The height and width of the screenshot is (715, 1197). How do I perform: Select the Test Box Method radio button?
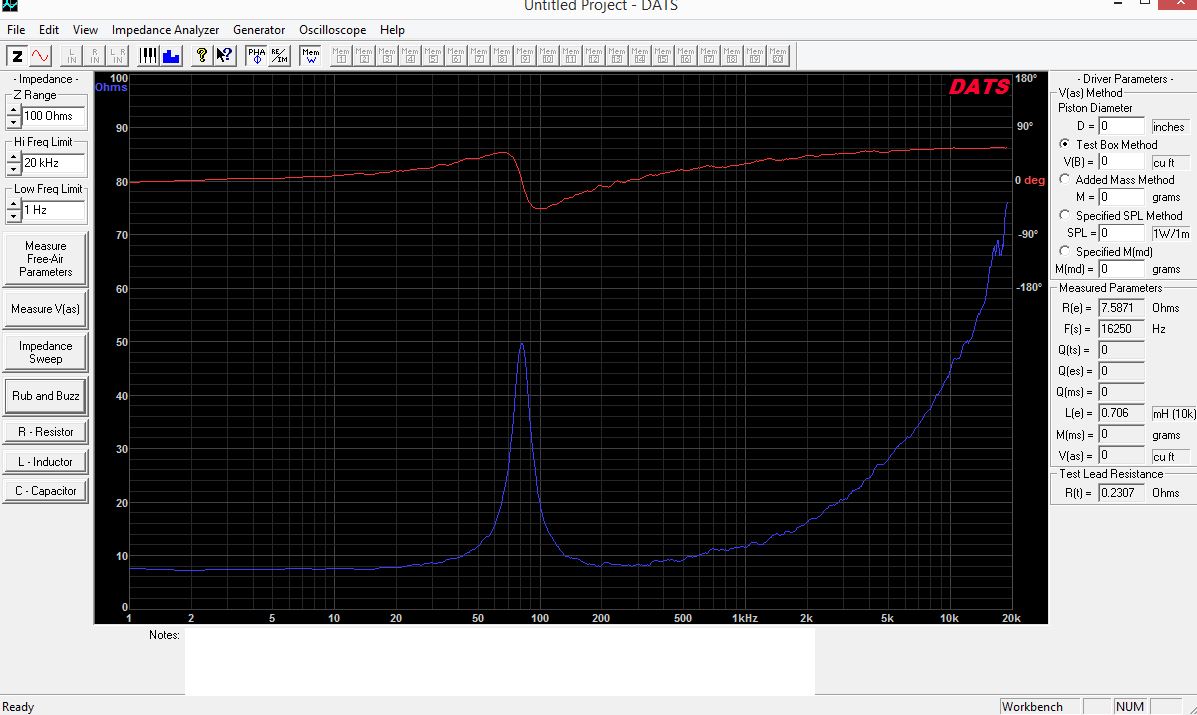coord(1064,144)
